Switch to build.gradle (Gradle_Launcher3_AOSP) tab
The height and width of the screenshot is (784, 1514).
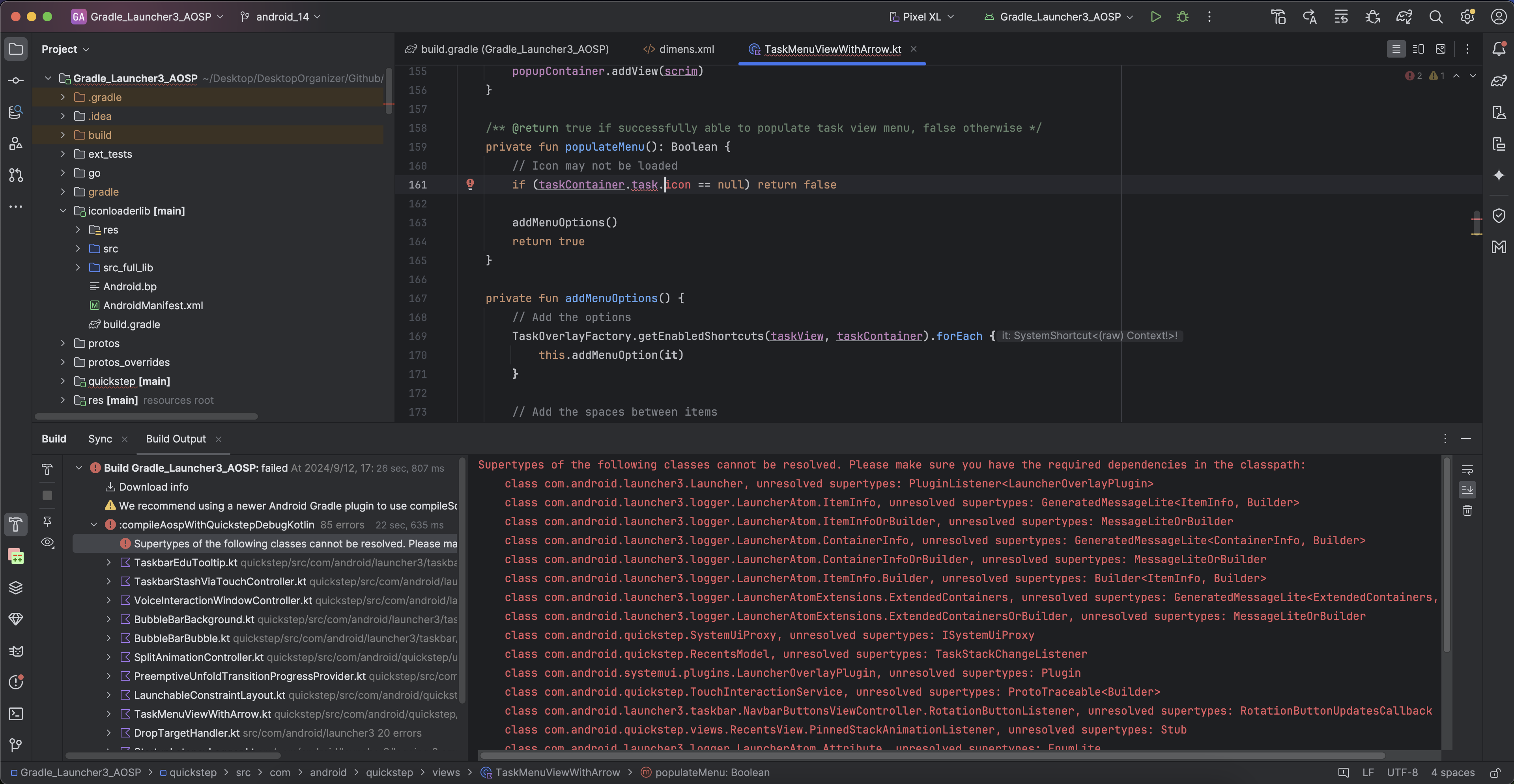click(x=507, y=49)
